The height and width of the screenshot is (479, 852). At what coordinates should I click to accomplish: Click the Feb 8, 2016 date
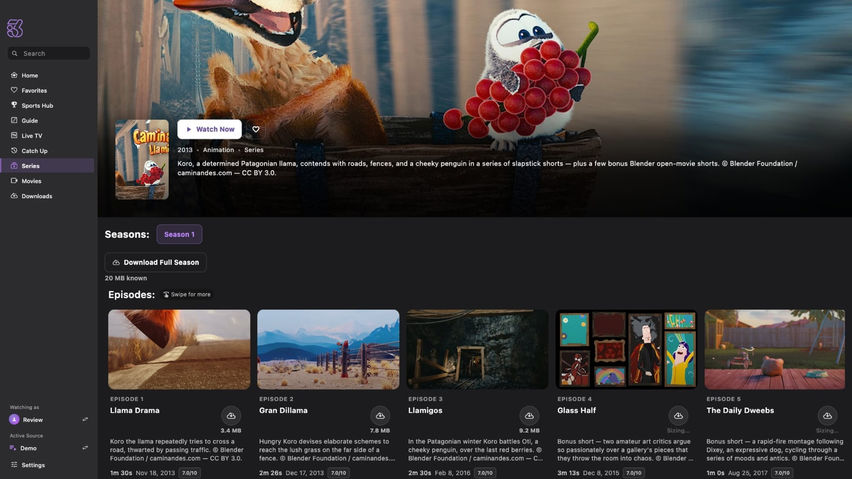[452, 473]
